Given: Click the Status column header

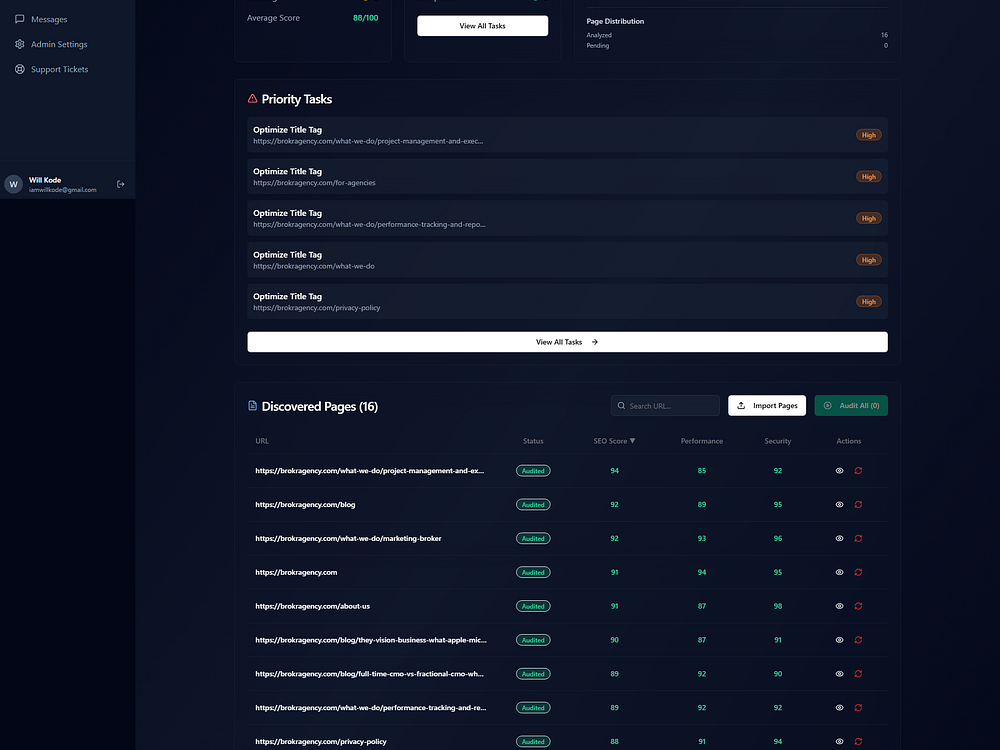Looking at the screenshot, I should click(x=533, y=441).
